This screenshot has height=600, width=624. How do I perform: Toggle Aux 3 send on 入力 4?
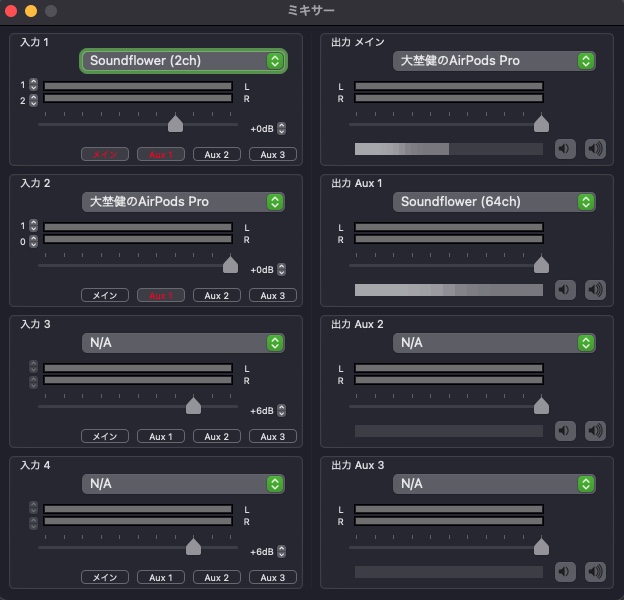tap(273, 578)
